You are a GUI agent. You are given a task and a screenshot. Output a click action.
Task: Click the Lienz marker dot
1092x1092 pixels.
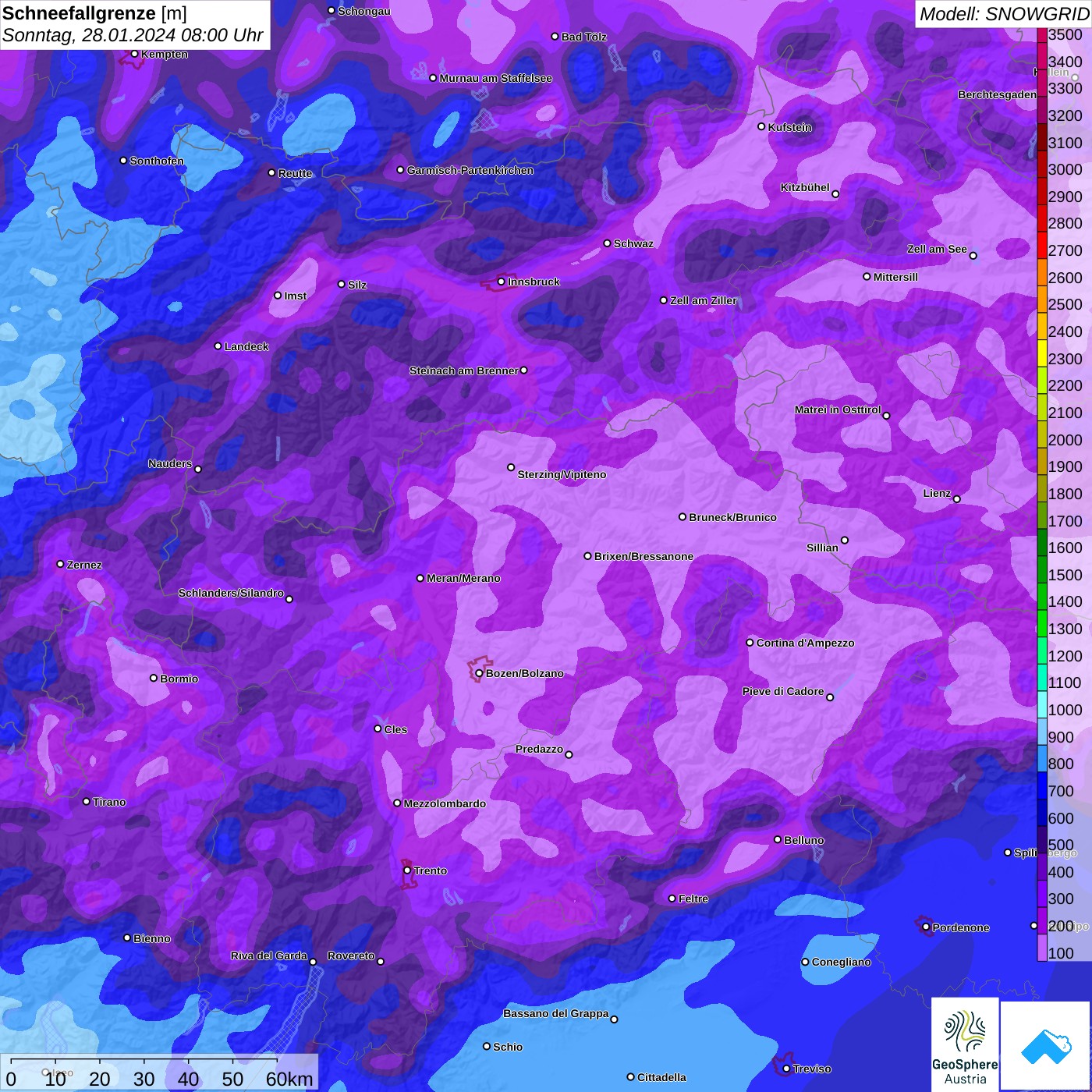(957, 499)
